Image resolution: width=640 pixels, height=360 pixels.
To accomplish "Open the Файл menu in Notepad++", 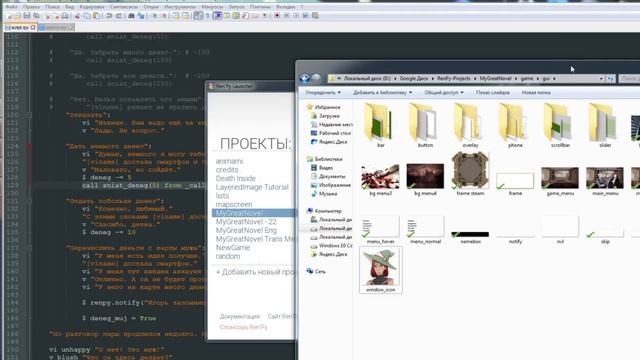I will pos(11,7).
